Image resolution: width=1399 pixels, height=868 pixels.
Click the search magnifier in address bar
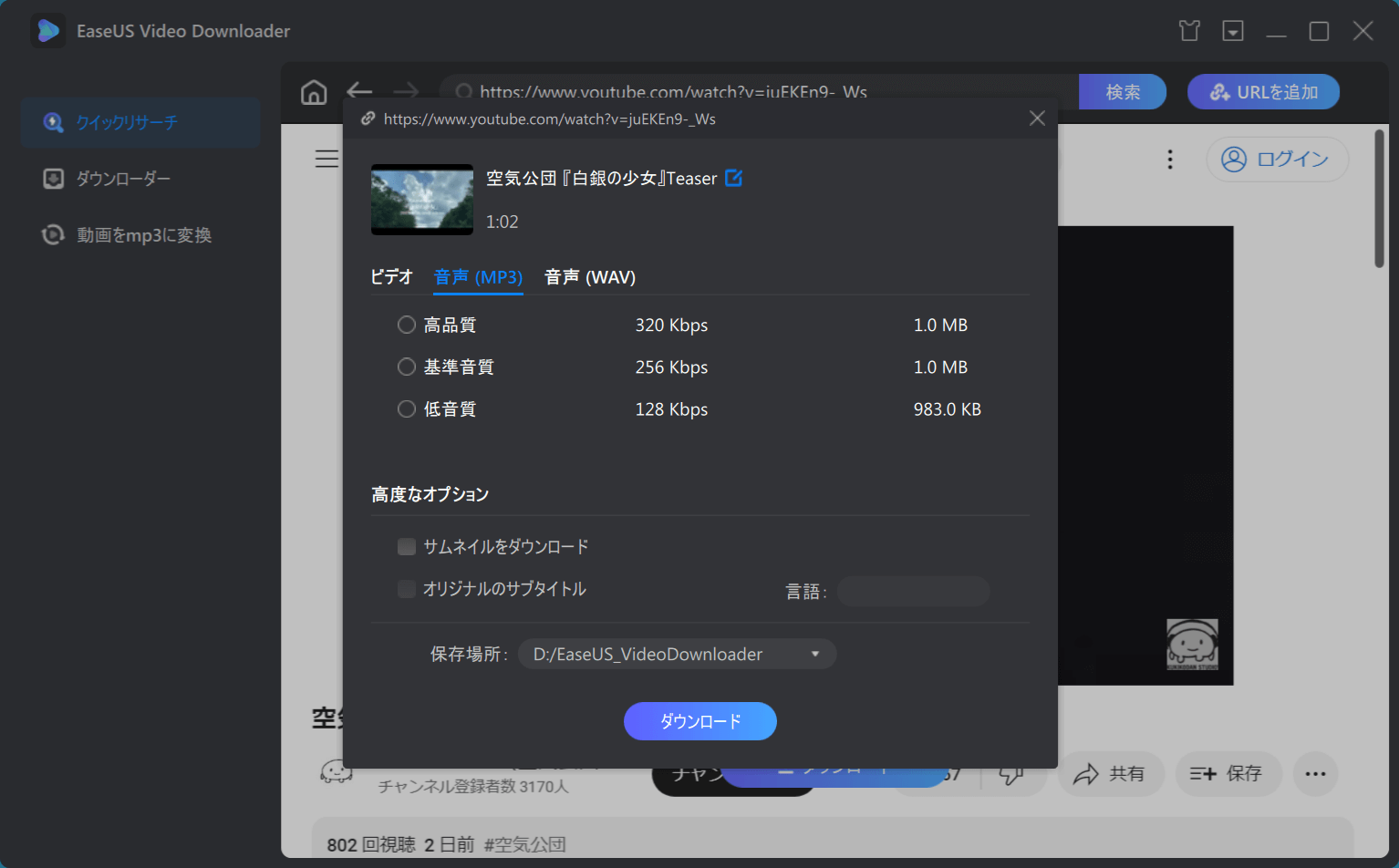click(x=463, y=92)
